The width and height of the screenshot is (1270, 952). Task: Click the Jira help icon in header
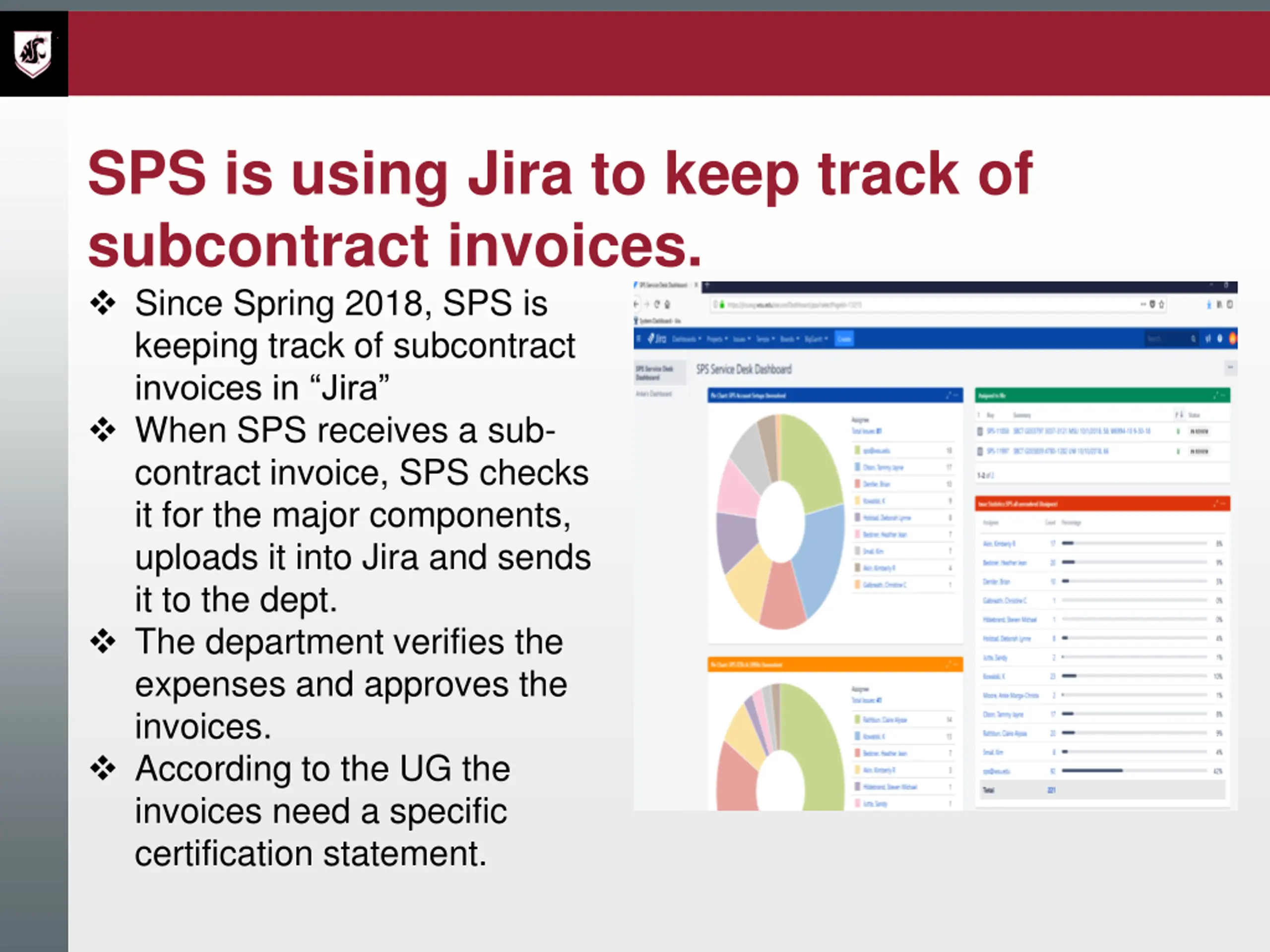tap(1220, 339)
